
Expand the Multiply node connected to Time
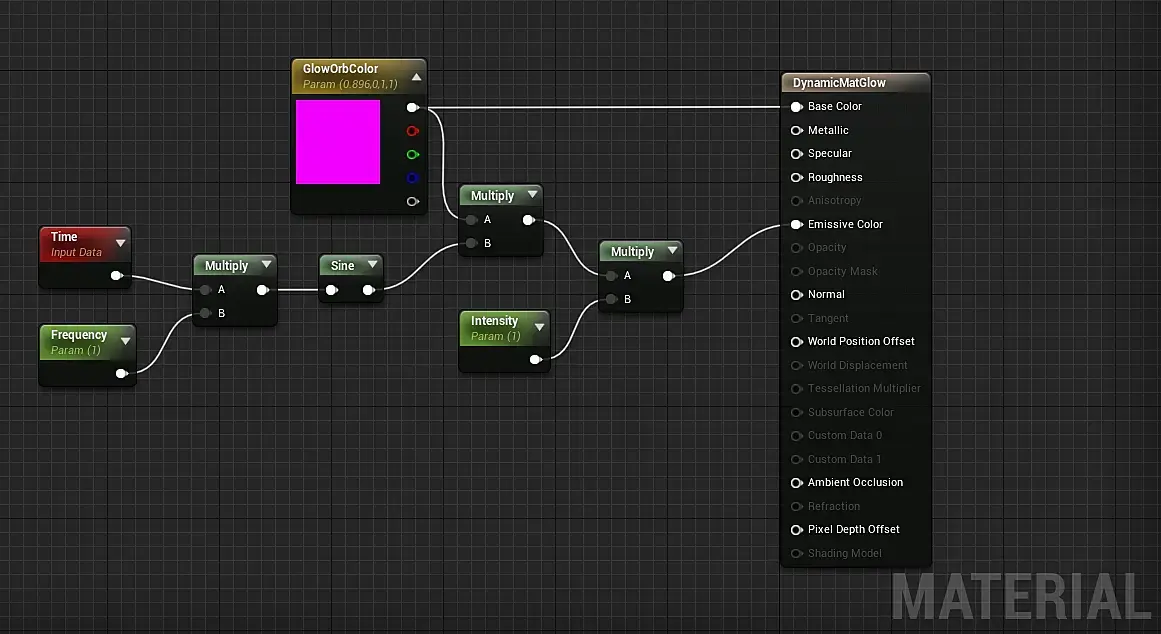tap(267, 264)
